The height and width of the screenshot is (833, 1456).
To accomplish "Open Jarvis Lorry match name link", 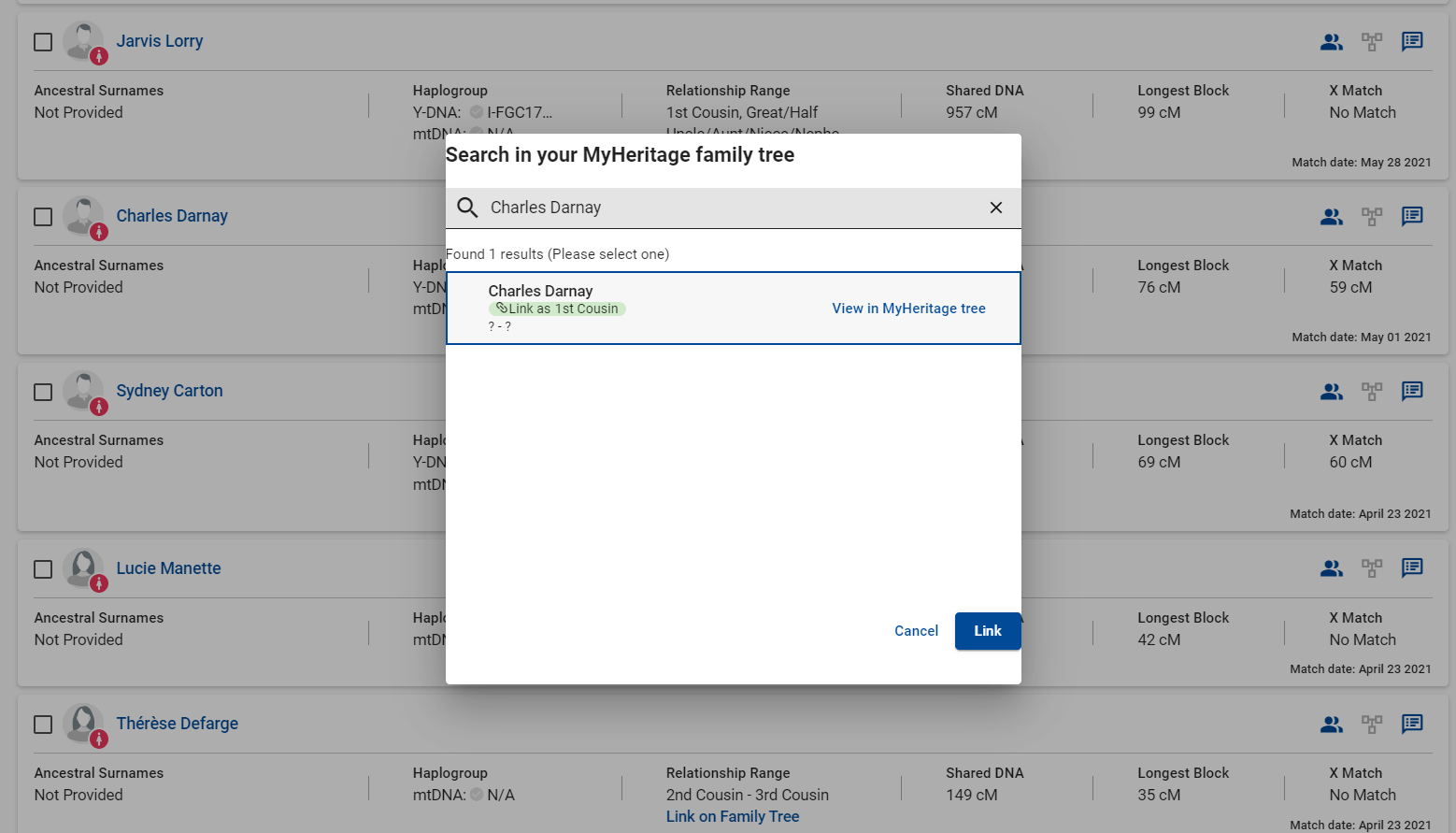I will click(160, 41).
